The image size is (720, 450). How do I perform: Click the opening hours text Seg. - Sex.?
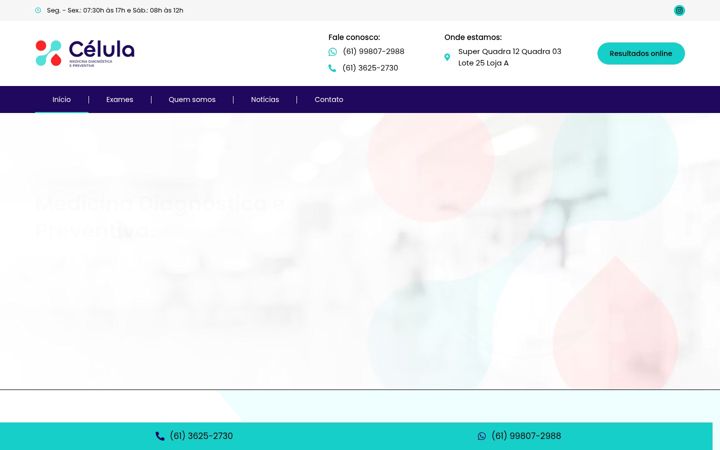[115, 10]
